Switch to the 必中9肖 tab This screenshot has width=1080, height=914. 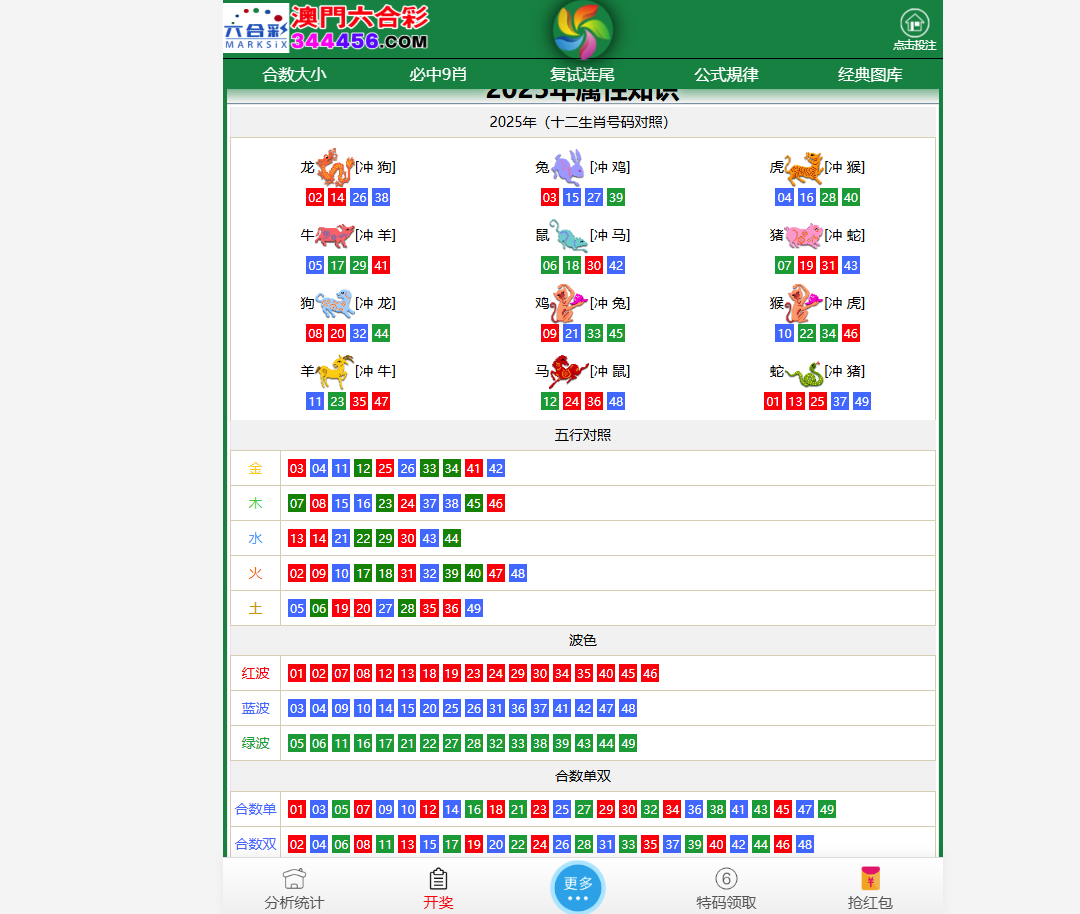[438, 75]
